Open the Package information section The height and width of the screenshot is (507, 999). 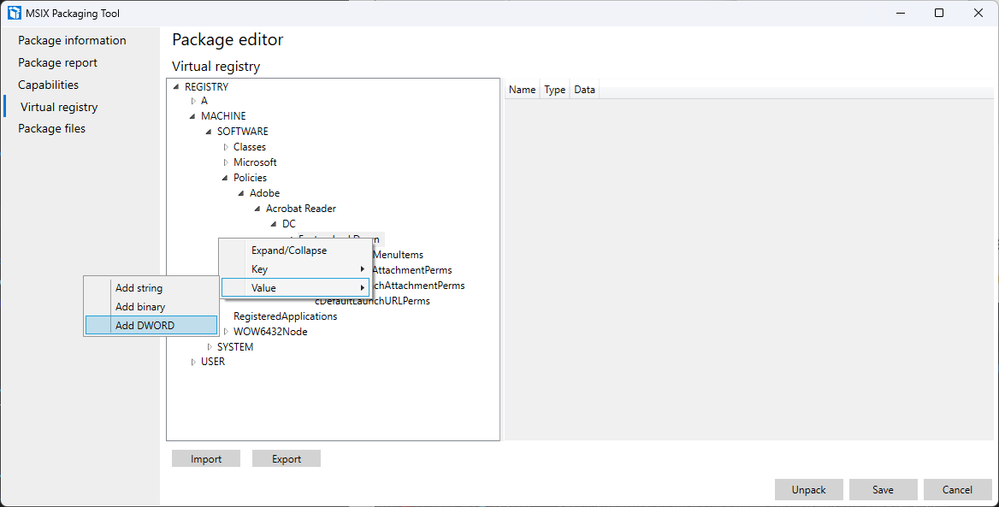click(x=72, y=40)
